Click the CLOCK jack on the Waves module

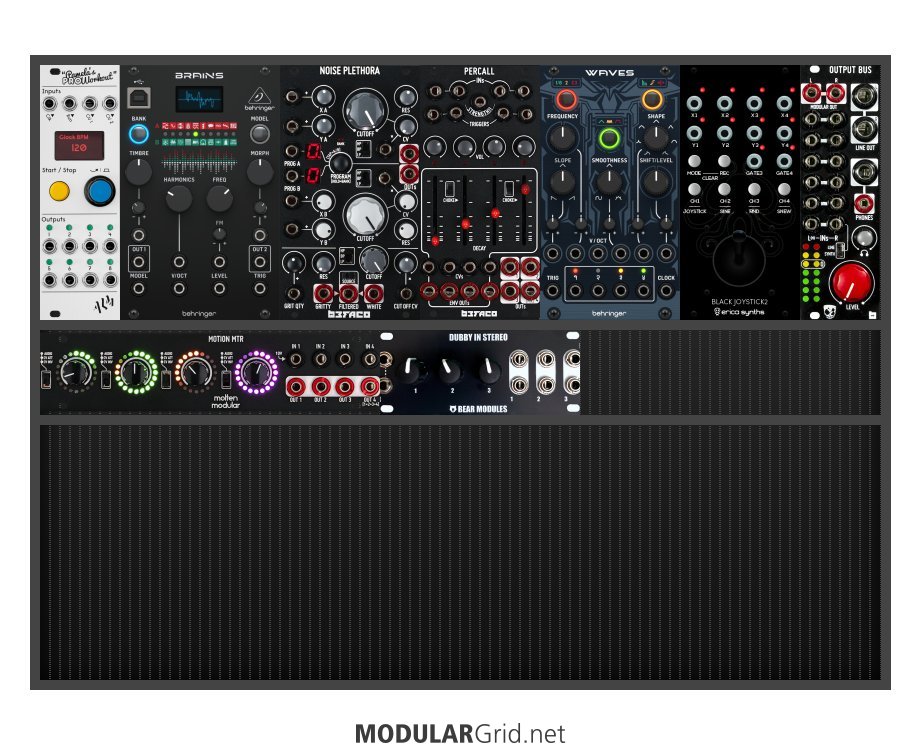[666, 290]
